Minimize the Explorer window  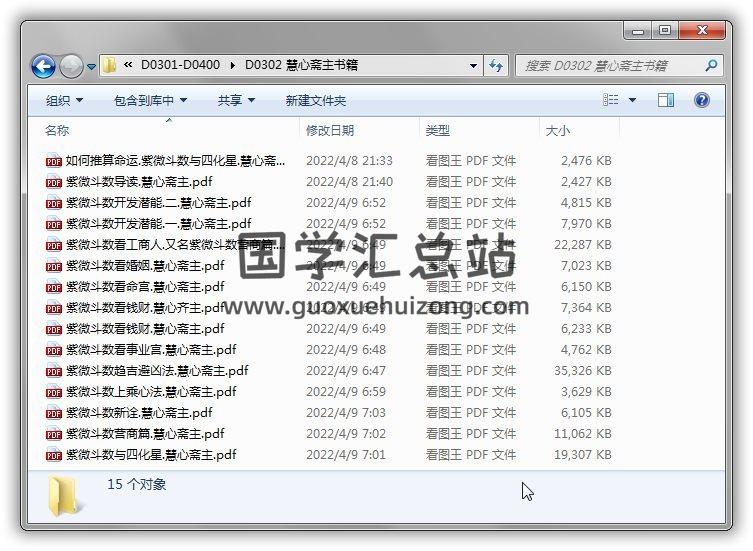(x=638, y=30)
